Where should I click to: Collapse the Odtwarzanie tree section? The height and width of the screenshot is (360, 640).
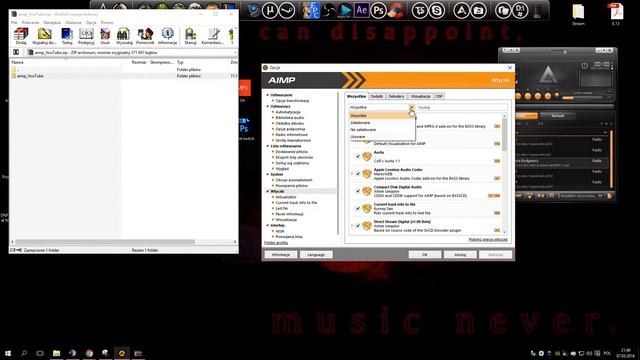pos(268,95)
